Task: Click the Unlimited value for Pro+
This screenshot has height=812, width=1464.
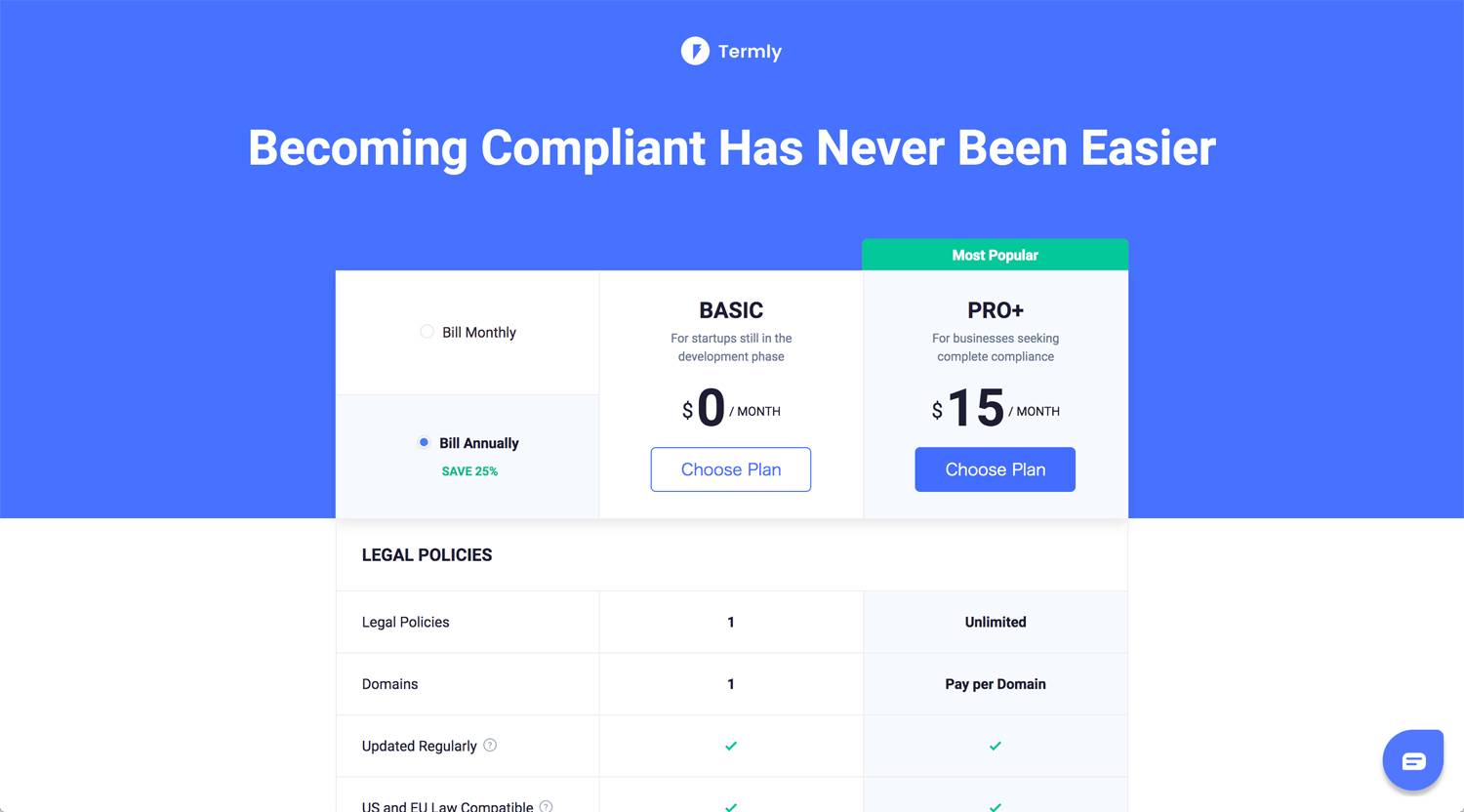Action: (996, 622)
